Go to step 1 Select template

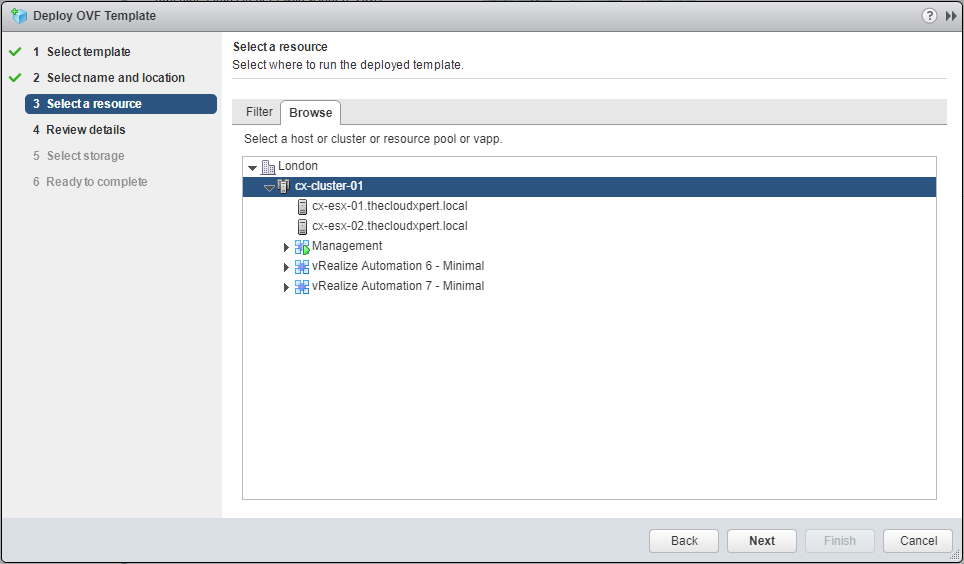pyautogui.click(x=88, y=52)
